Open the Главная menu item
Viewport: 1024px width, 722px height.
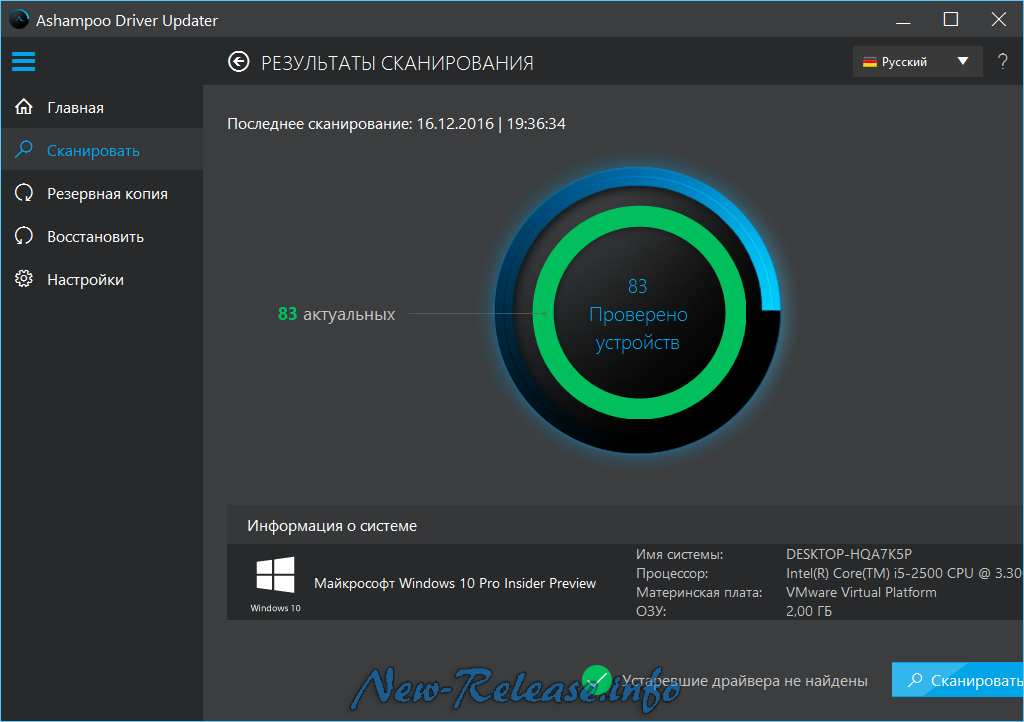tap(102, 106)
